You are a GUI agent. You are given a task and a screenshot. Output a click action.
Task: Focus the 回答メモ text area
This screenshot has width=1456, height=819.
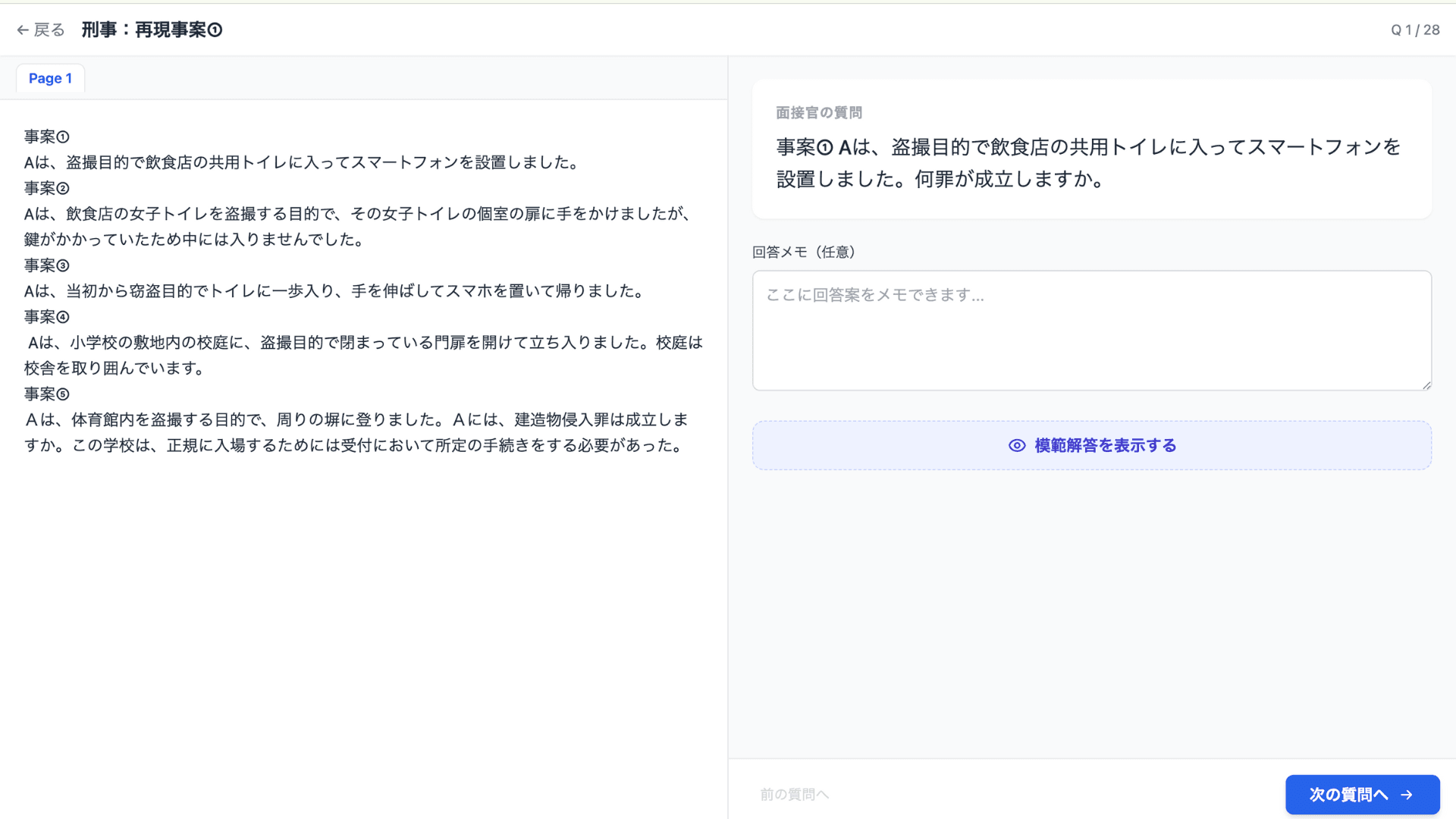click(x=1090, y=331)
